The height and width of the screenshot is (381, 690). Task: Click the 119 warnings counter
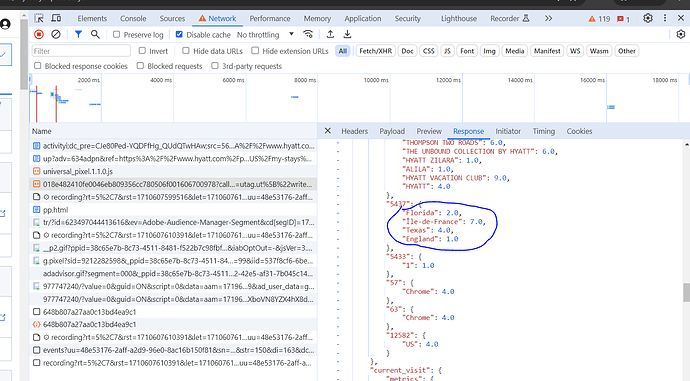pyautogui.click(x=599, y=19)
